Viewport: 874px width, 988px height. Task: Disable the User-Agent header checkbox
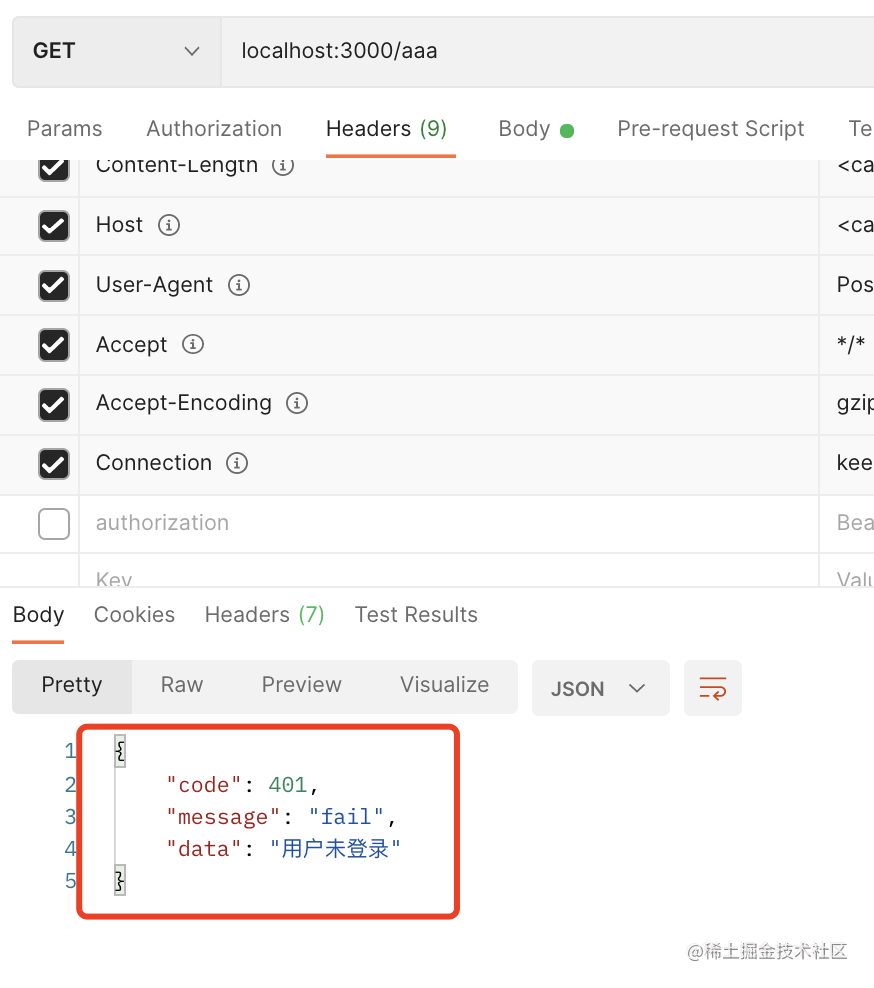click(54, 286)
